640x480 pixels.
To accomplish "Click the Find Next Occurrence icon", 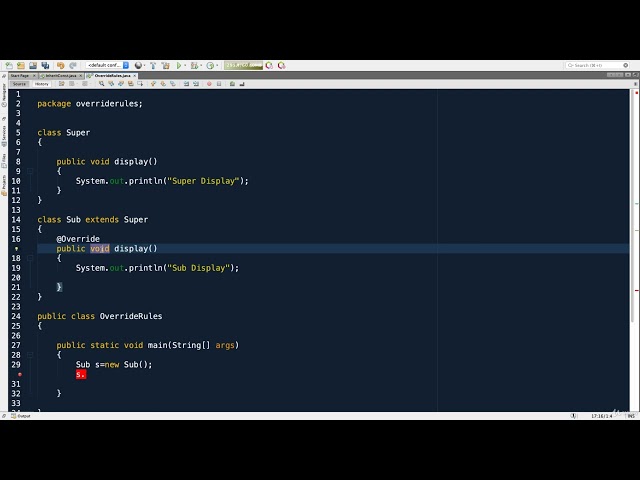I will point(121,84).
